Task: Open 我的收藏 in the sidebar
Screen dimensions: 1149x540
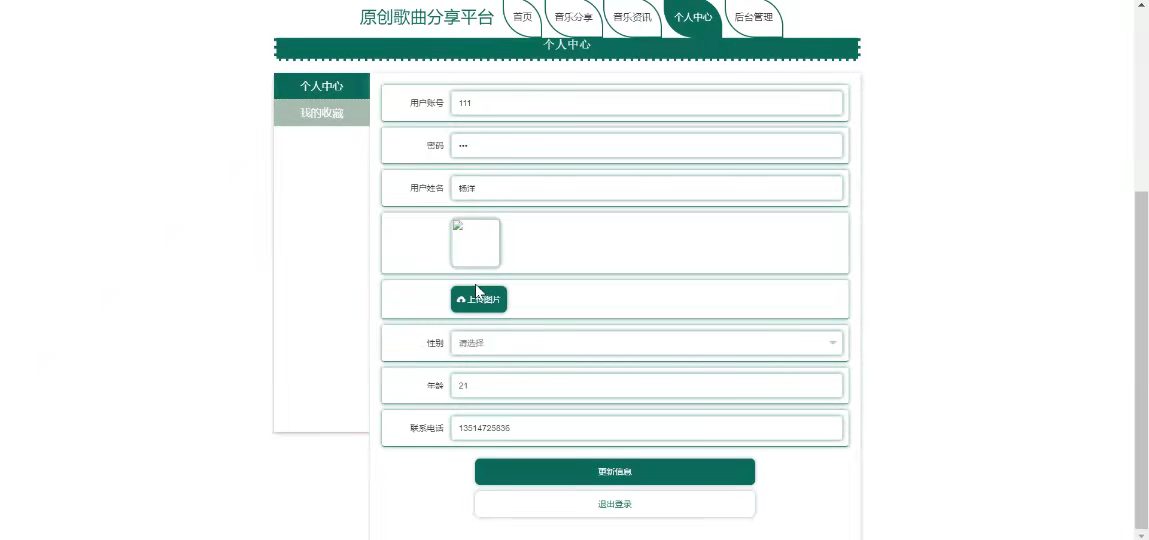Action: (x=322, y=113)
